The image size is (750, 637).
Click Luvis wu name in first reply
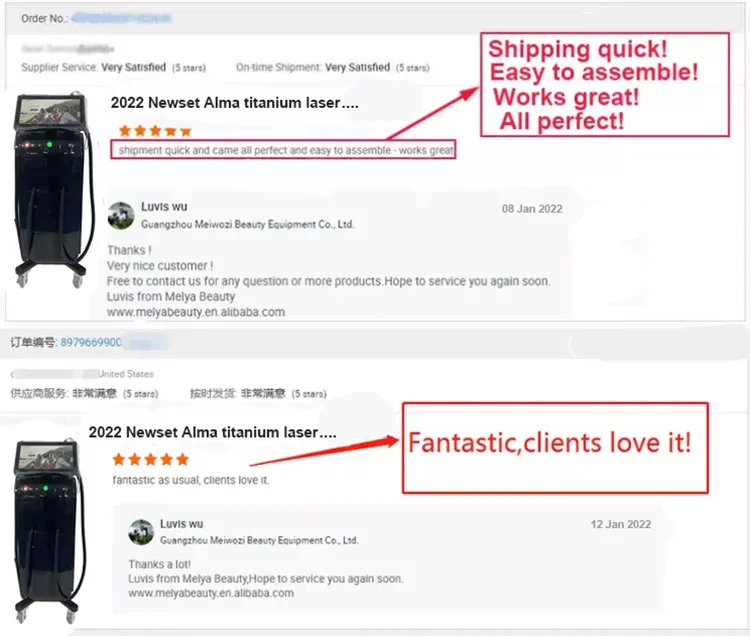tap(164, 207)
